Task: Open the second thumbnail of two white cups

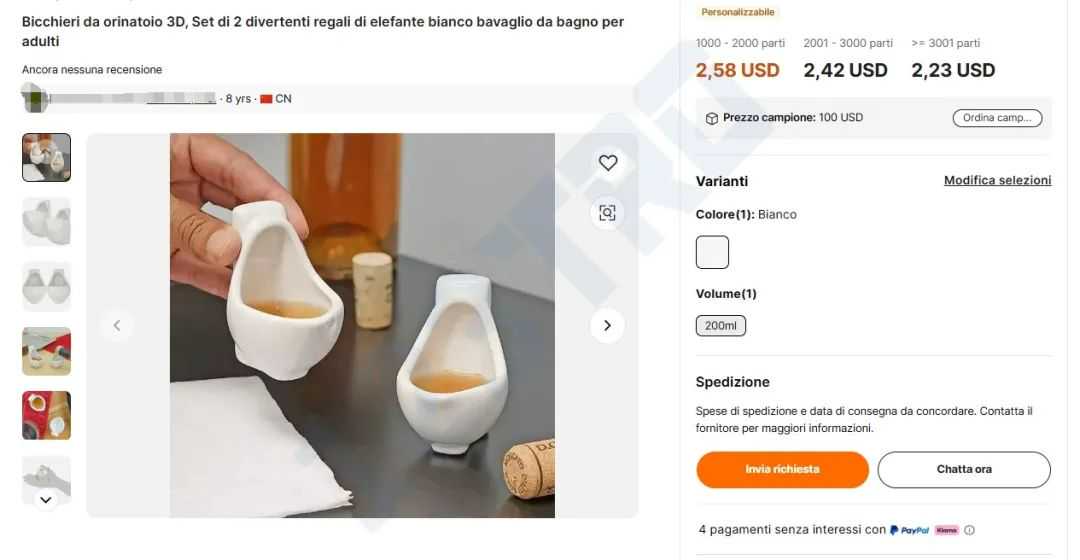Action: [47, 222]
